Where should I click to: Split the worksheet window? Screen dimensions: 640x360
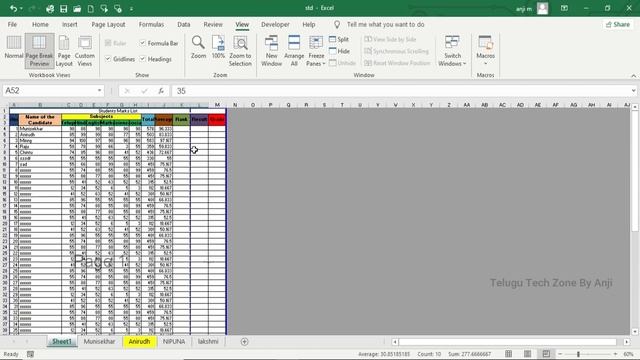click(339, 39)
